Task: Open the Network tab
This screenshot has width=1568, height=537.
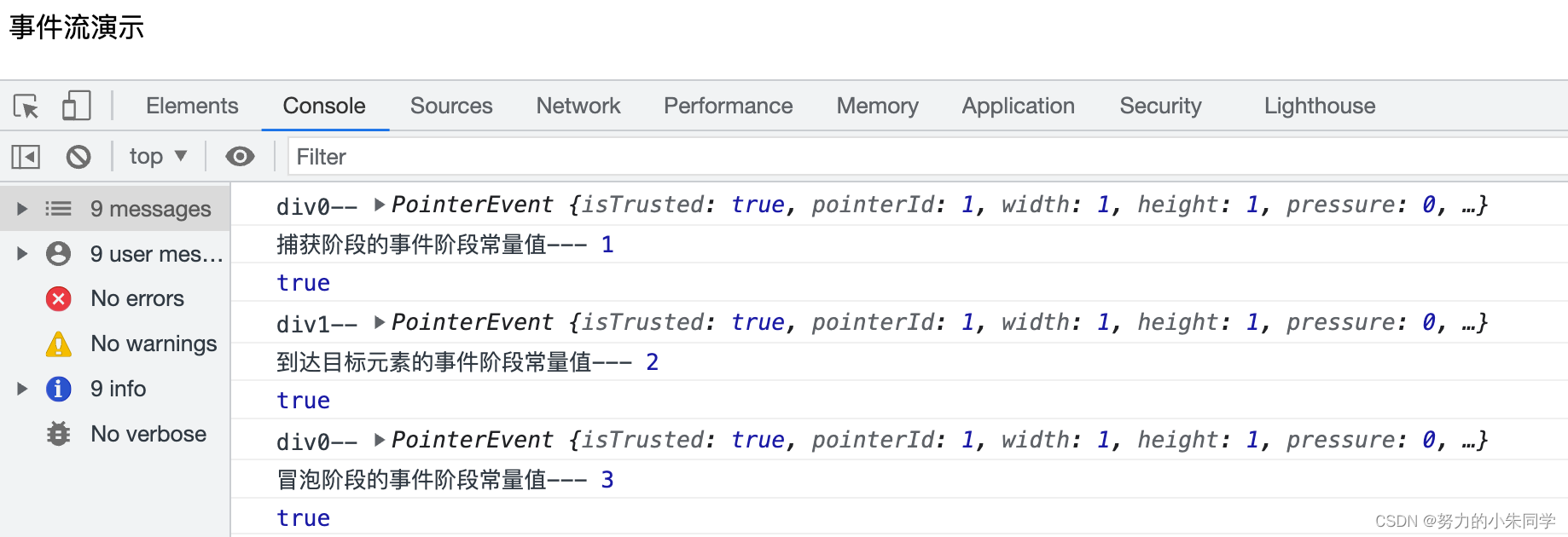Action: click(578, 106)
